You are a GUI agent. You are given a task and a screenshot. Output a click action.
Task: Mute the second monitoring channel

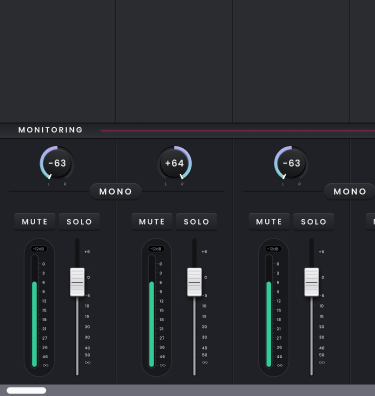pyautogui.click(x=152, y=222)
